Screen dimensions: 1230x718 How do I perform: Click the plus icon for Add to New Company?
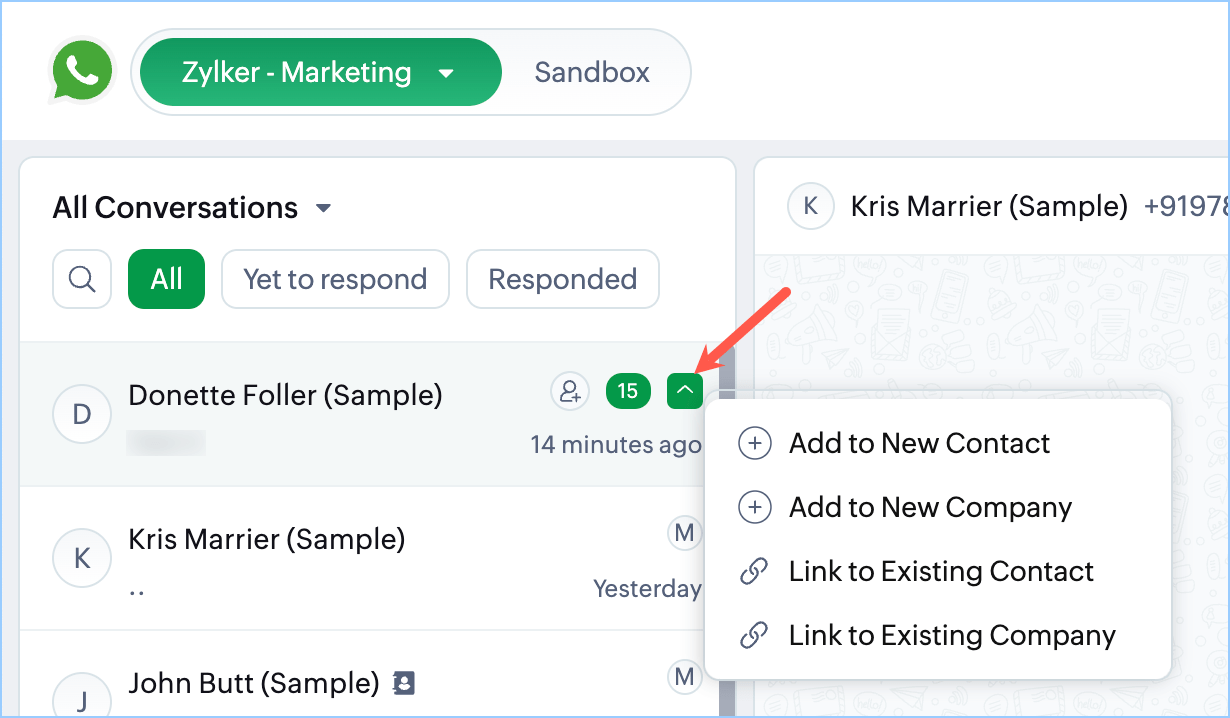pyautogui.click(x=754, y=508)
